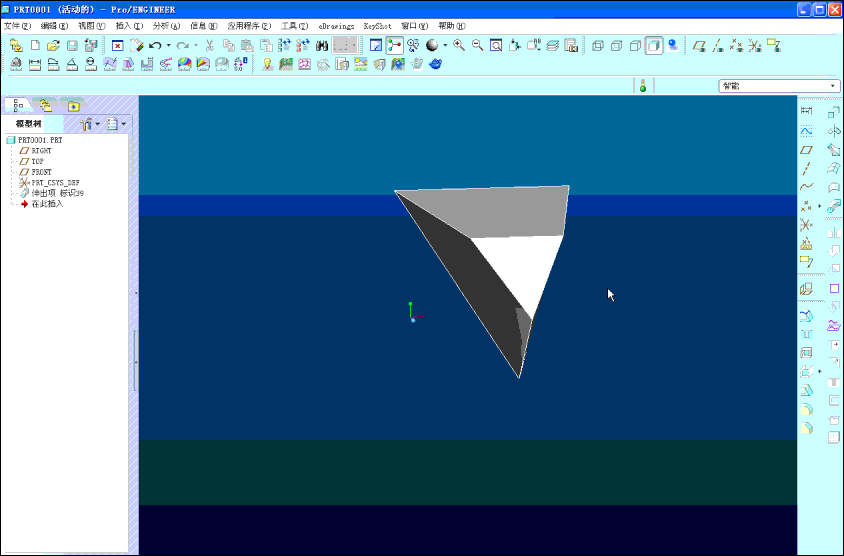Open the redo history dropdown arrow
The height and width of the screenshot is (556, 844).
pyautogui.click(x=195, y=46)
